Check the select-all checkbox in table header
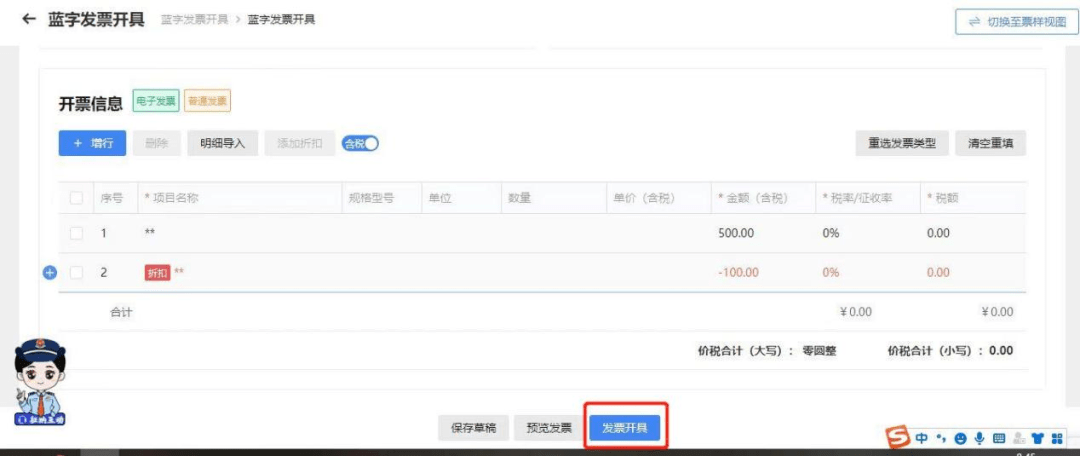Image resolution: width=1080 pixels, height=456 pixels. pos(77,198)
